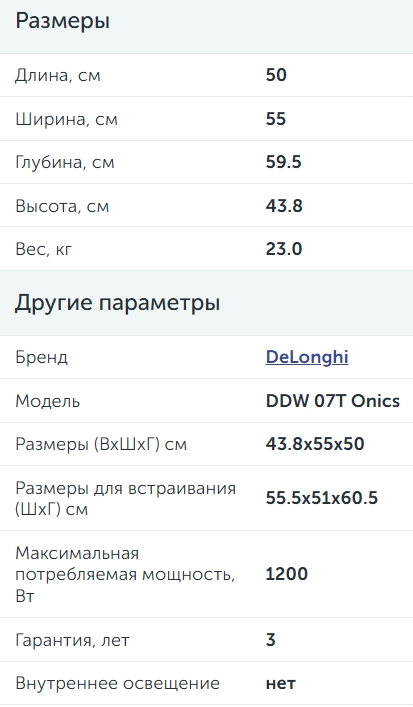Select the weight value 23.0
413x707 pixels.
284,249
